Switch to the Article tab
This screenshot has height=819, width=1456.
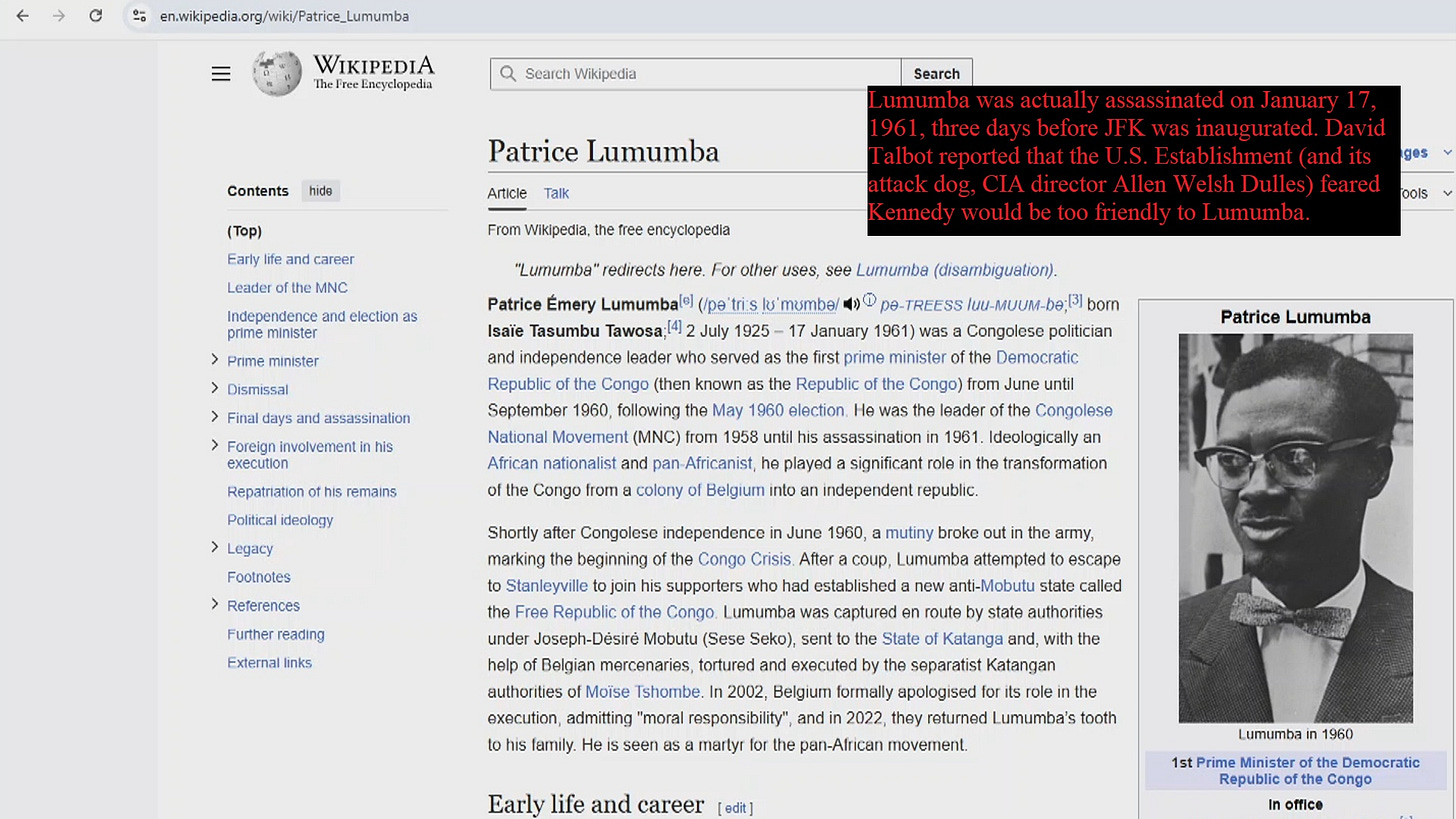507,193
